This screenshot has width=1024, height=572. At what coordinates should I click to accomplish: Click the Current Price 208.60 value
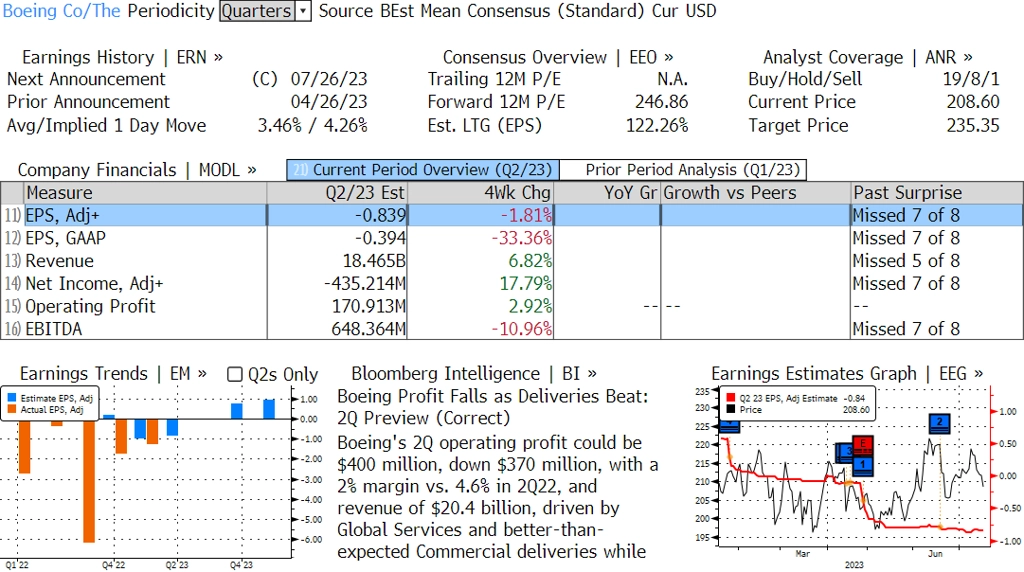point(973,102)
